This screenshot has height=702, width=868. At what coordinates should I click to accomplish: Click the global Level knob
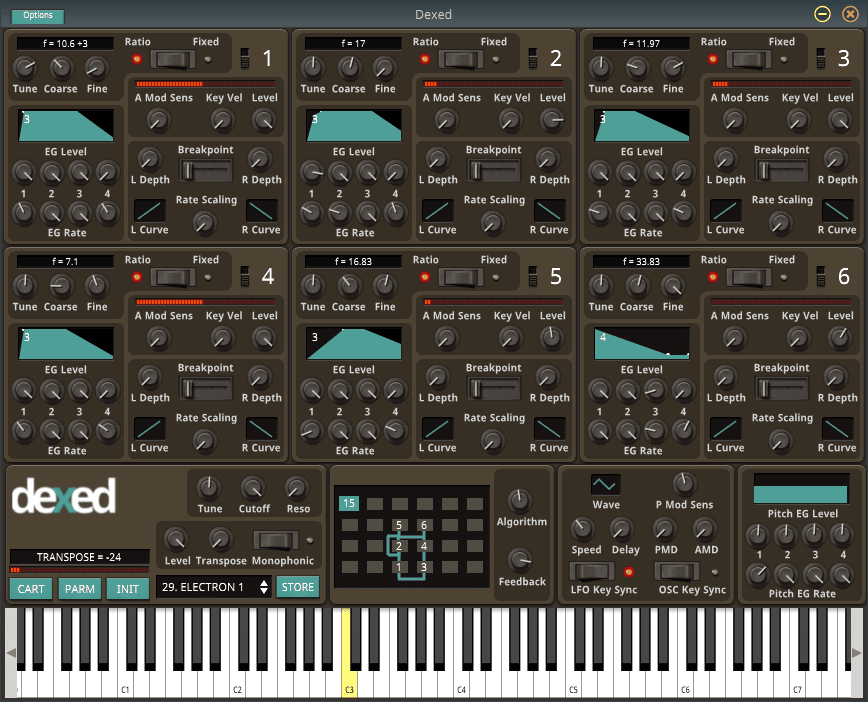(x=176, y=539)
